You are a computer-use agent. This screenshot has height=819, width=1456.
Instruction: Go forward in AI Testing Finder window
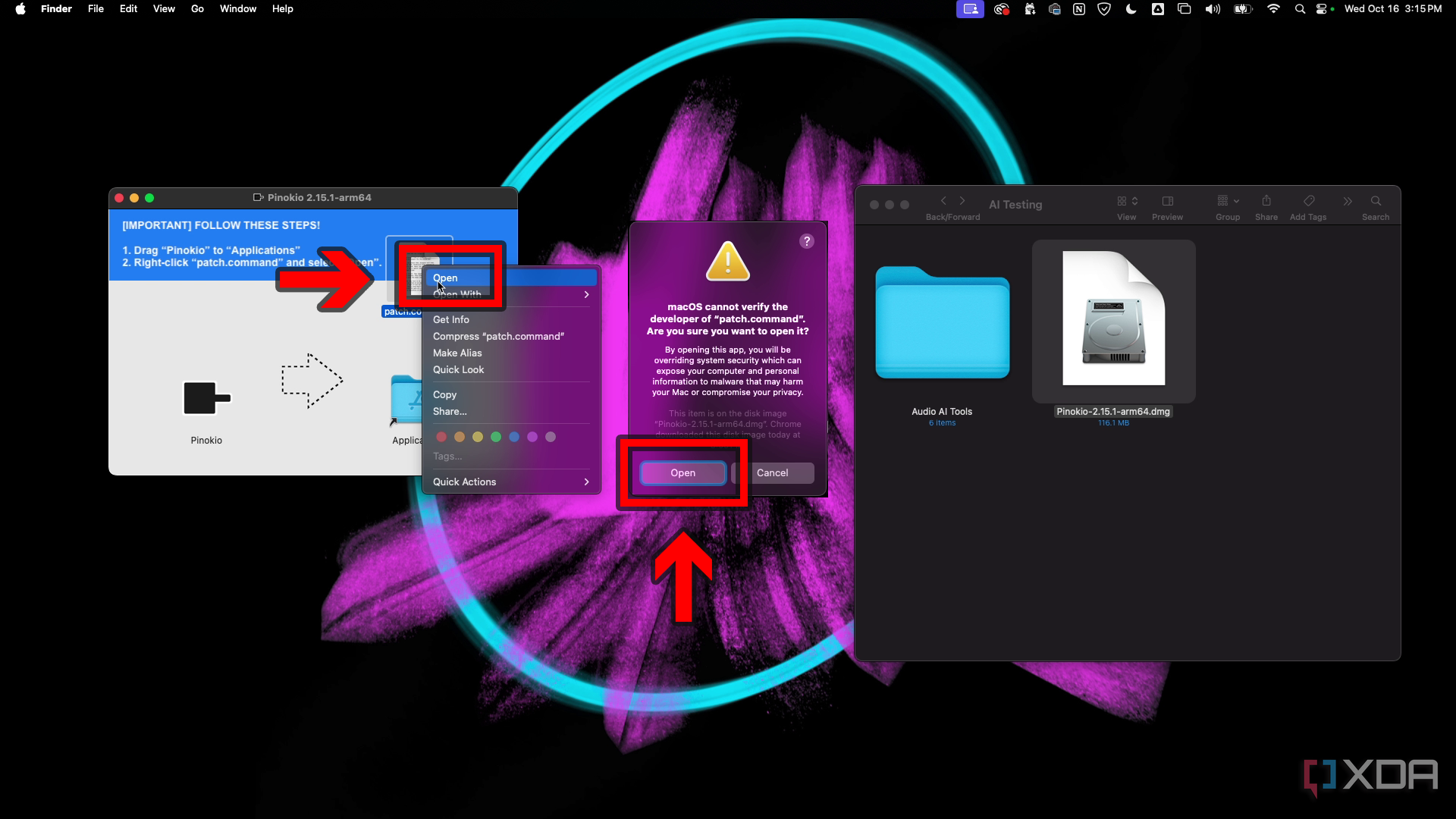click(x=962, y=201)
